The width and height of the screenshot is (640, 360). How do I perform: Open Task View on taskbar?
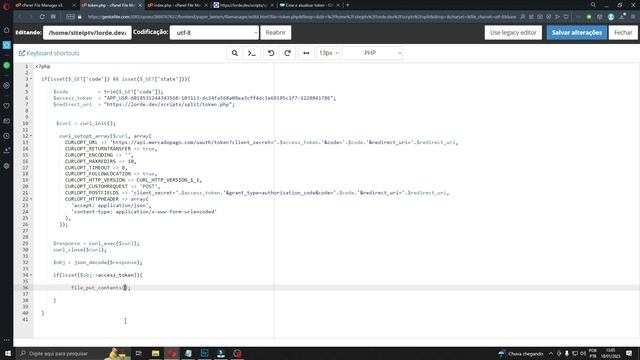139,353
